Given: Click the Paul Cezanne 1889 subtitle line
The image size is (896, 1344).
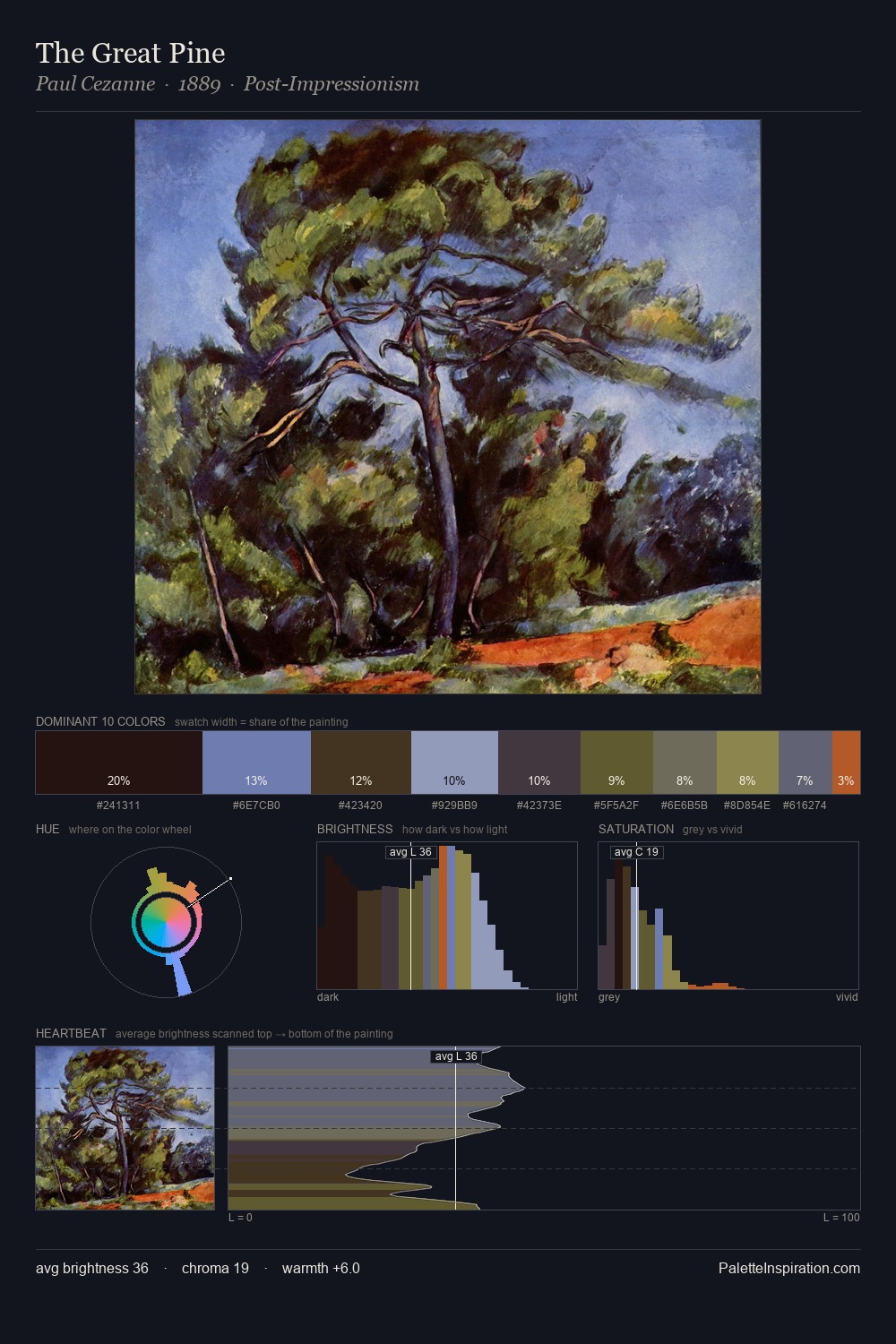Looking at the screenshot, I should 228,84.
